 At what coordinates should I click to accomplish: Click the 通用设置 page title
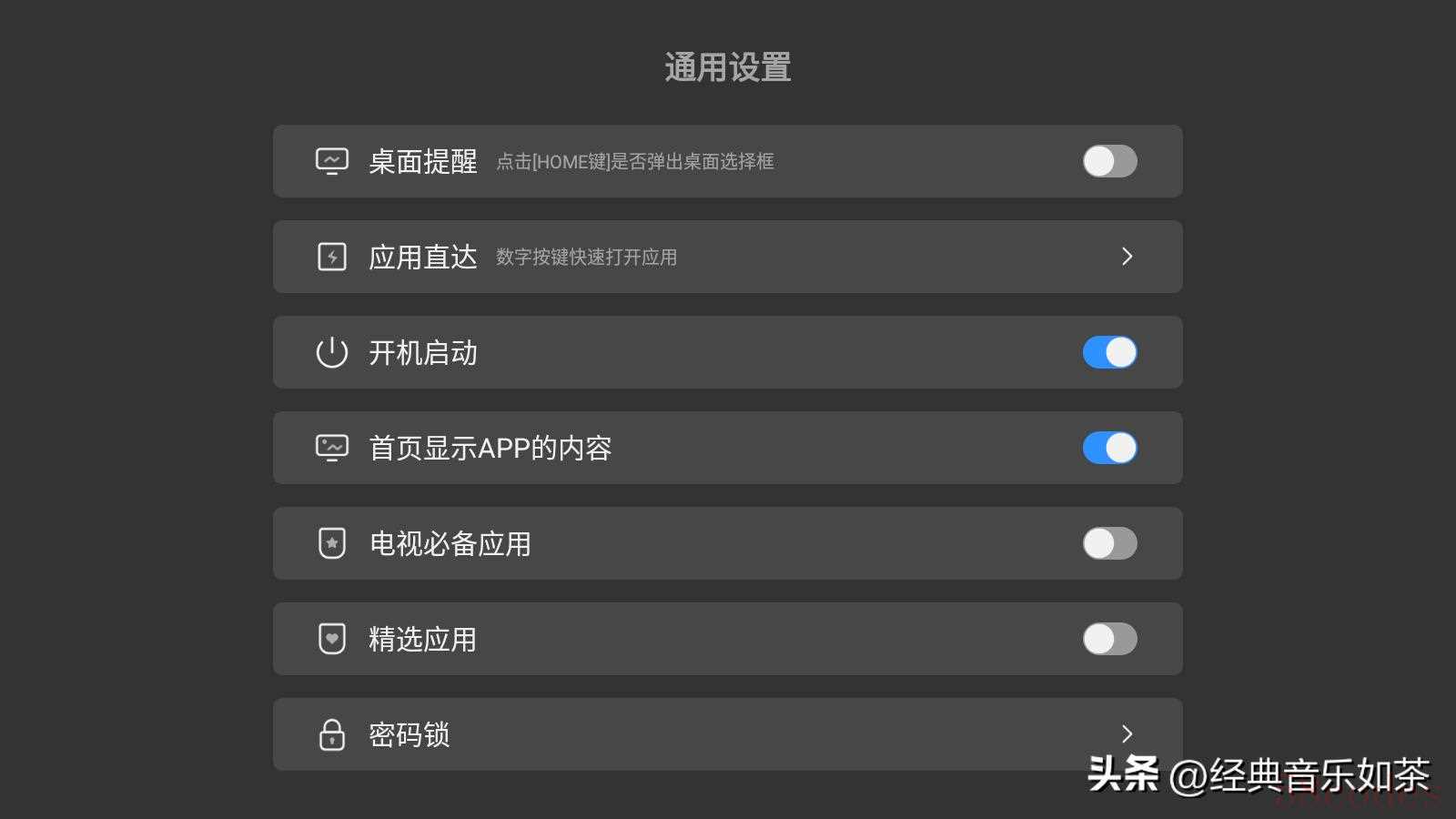click(727, 67)
